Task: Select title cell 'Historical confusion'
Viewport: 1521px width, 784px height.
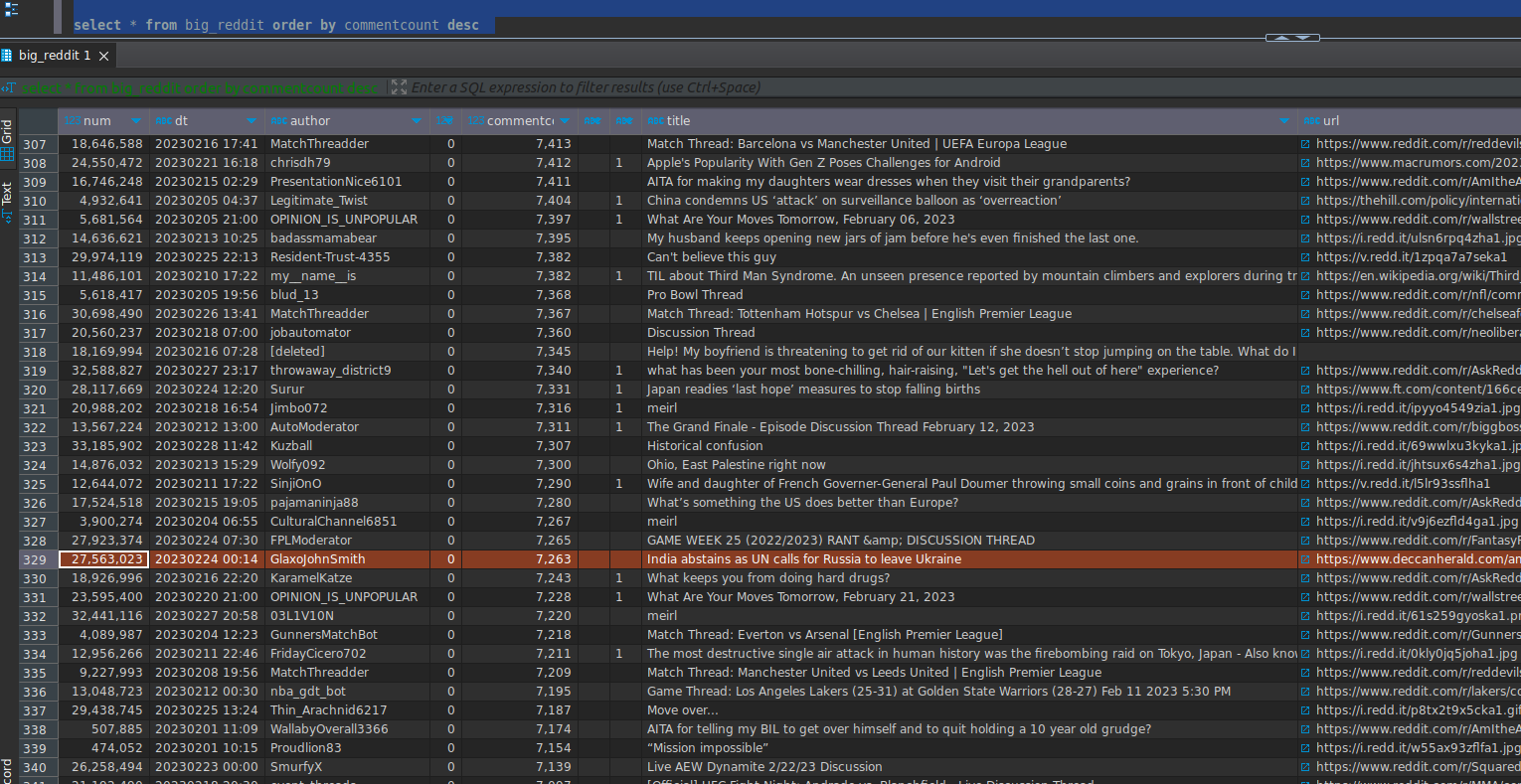Action: pyautogui.click(x=969, y=446)
